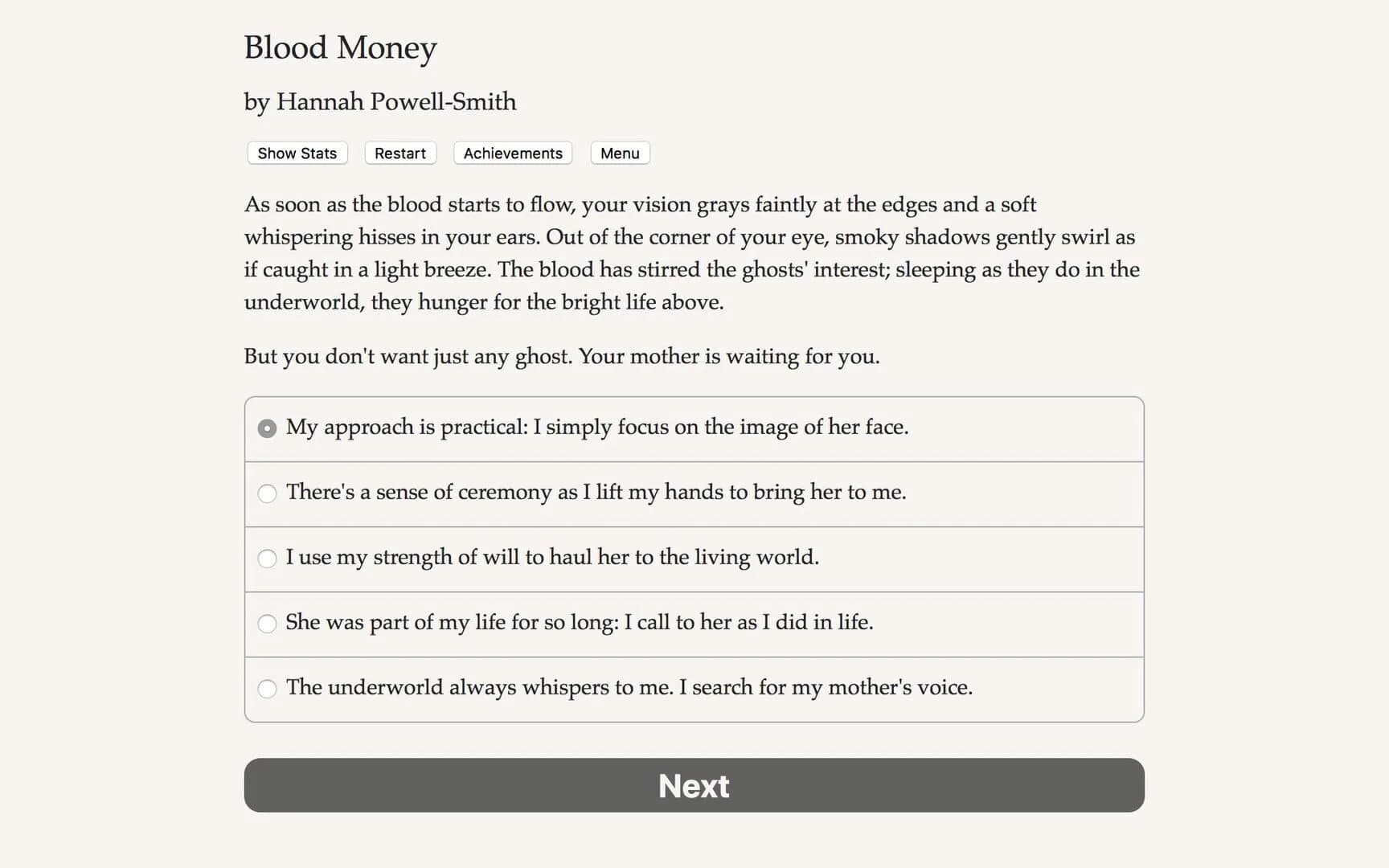Open the game Menu

pyautogui.click(x=619, y=153)
